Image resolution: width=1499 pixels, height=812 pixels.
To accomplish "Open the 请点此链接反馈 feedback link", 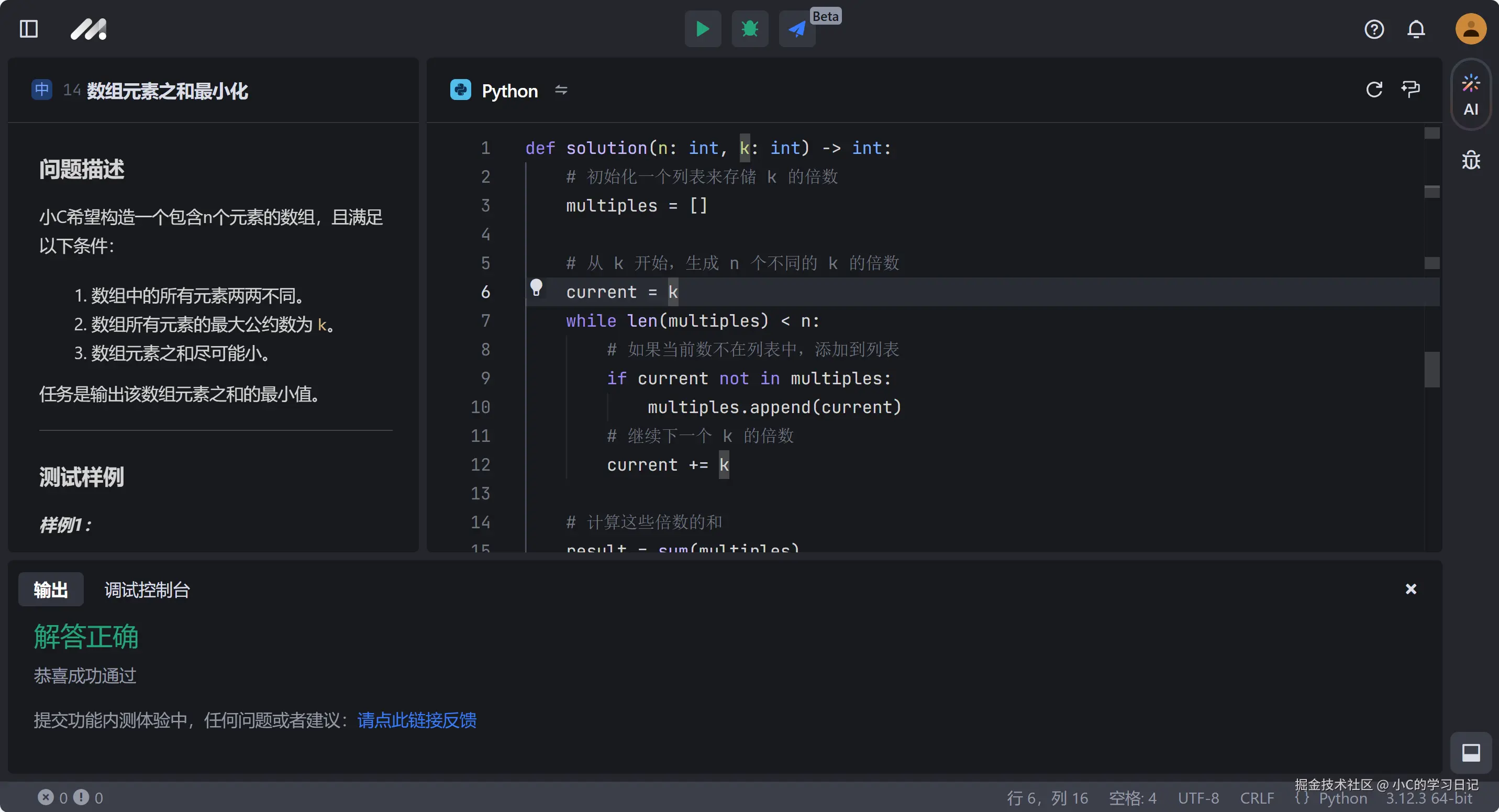I will coord(417,720).
